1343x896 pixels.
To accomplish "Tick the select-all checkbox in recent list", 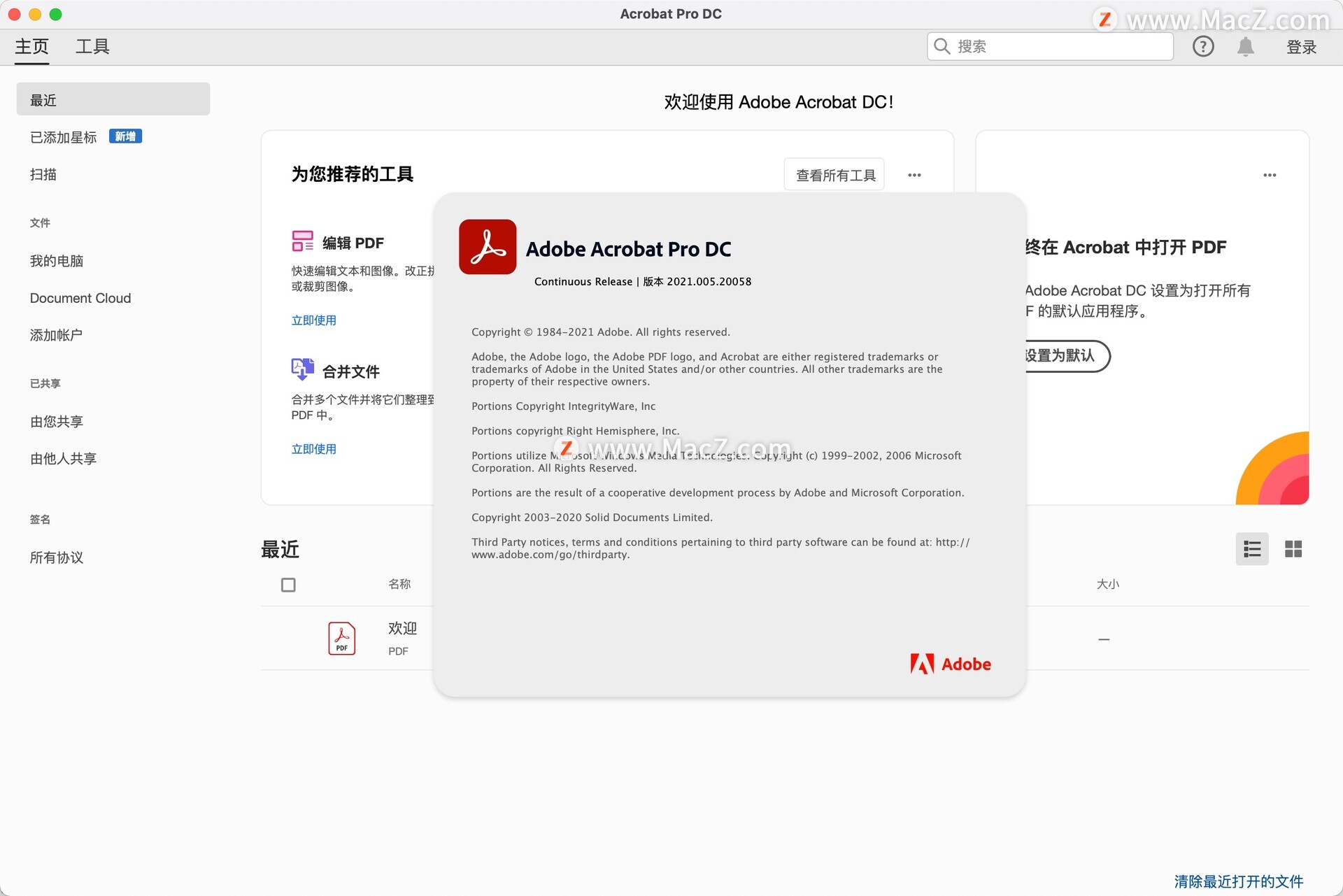I will (288, 585).
